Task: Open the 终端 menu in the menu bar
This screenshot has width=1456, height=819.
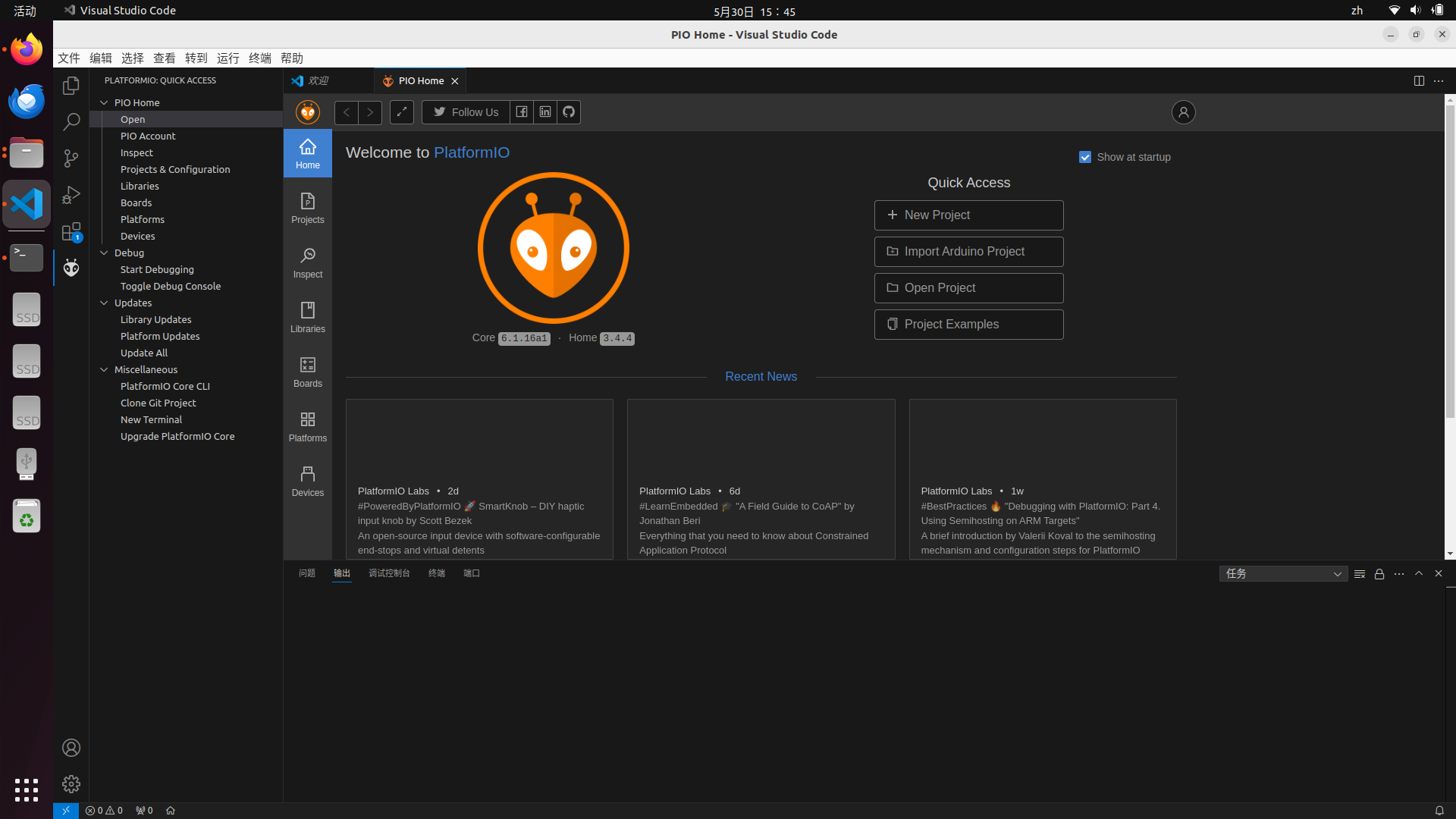Action: pos(260,58)
